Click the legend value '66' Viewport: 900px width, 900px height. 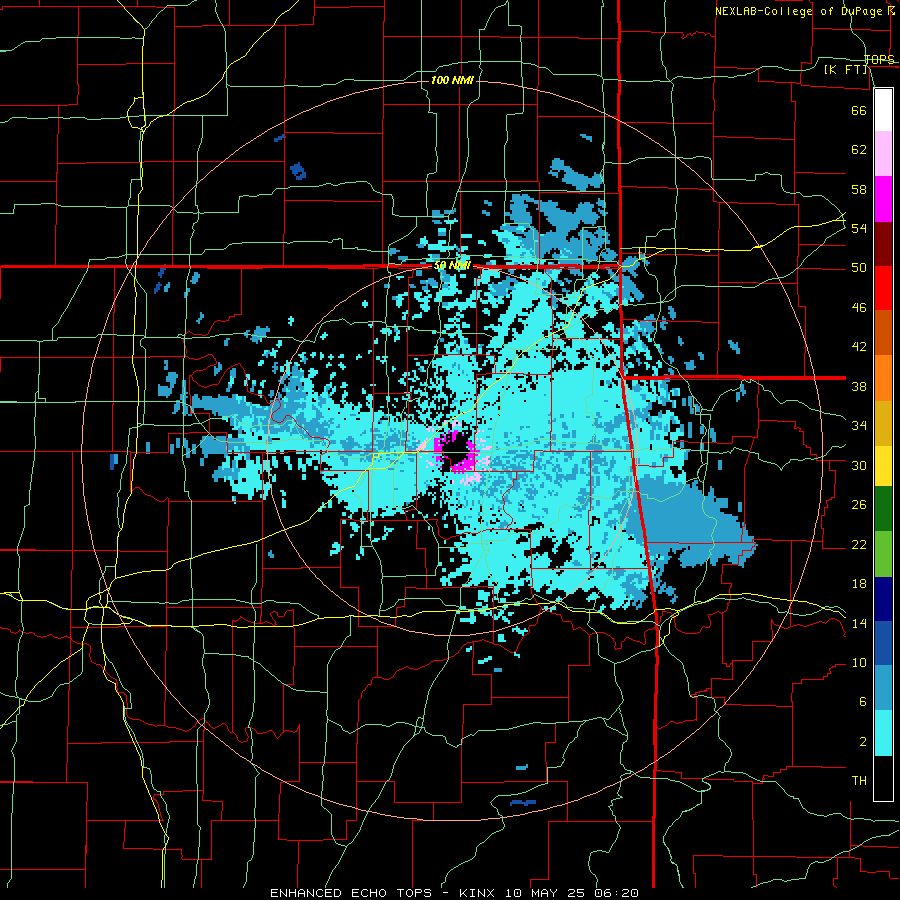click(859, 110)
